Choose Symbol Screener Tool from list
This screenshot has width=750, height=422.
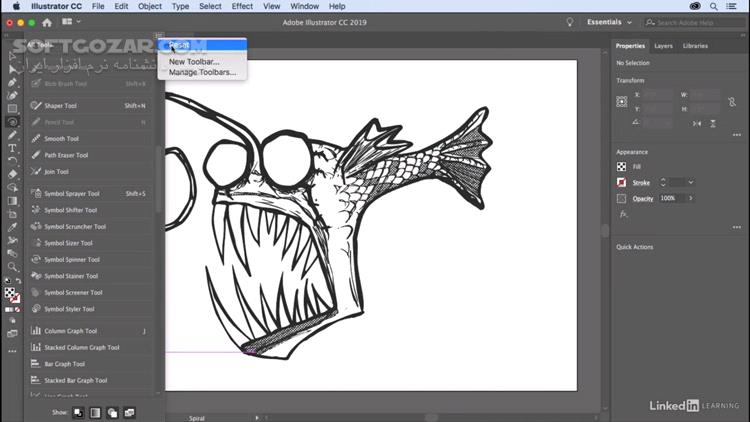pos(88,292)
